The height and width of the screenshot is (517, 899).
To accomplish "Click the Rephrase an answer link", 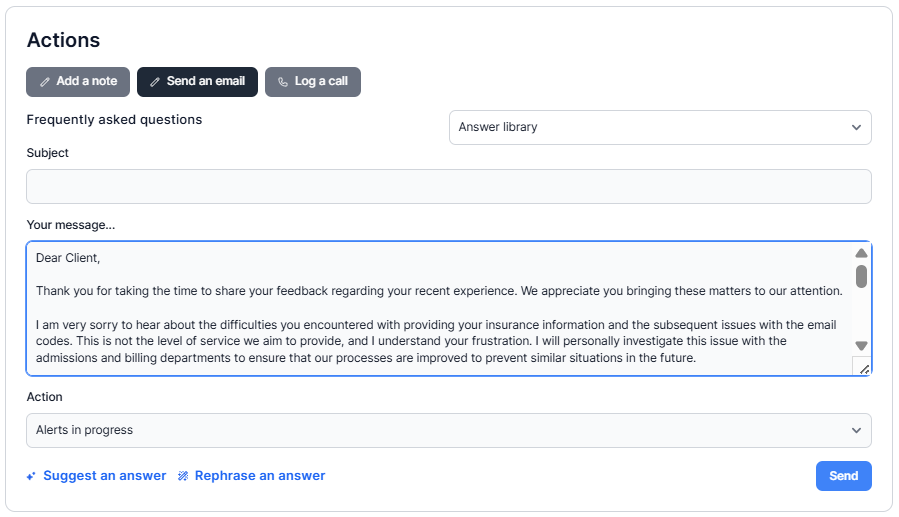I will 259,476.
